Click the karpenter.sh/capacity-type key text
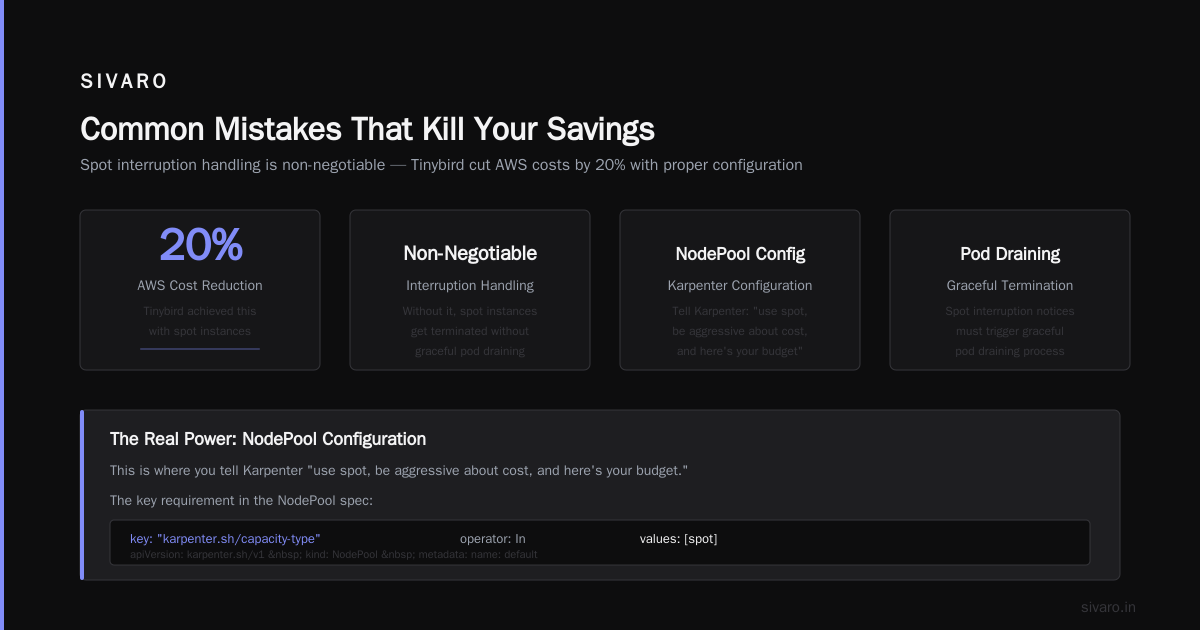Screen dimensions: 1200x630 (225, 539)
